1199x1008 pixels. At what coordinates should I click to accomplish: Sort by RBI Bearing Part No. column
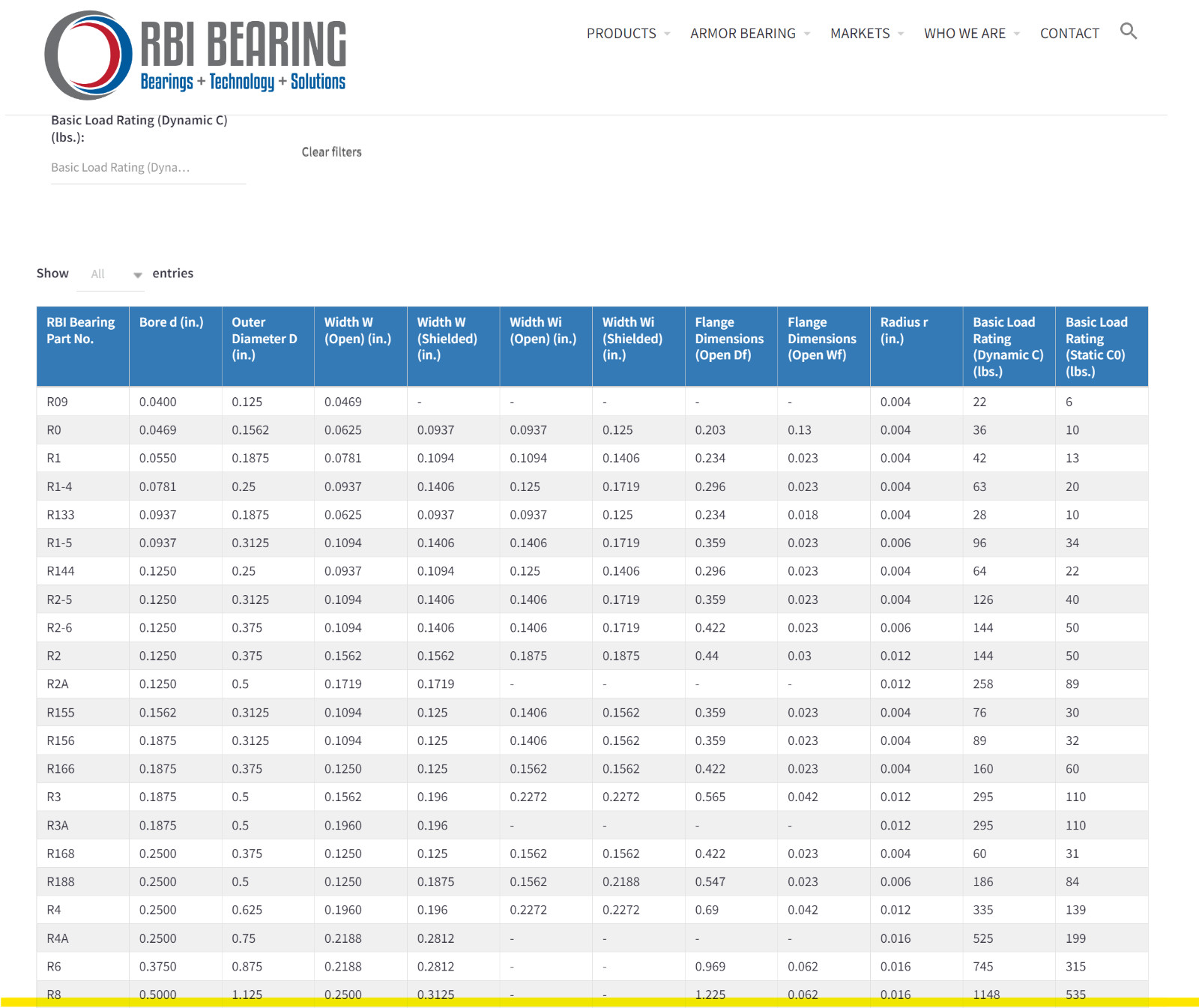pyautogui.click(x=82, y=346)
